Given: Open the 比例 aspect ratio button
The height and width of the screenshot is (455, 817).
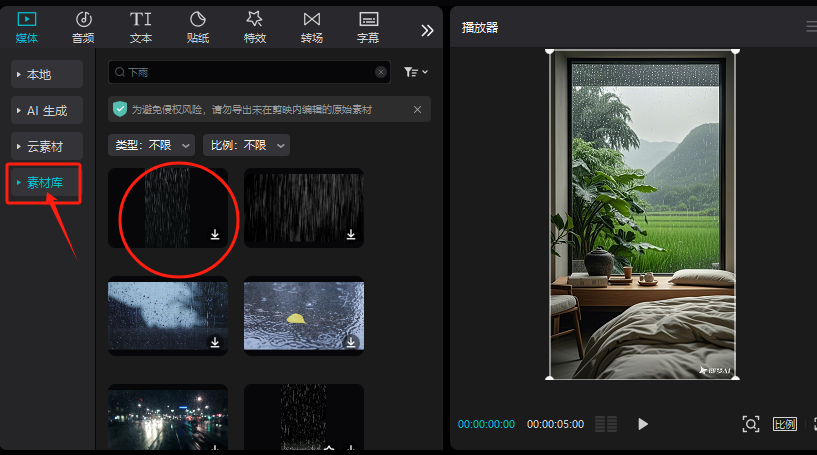Looking at the screenshot, I should (785, 424).
